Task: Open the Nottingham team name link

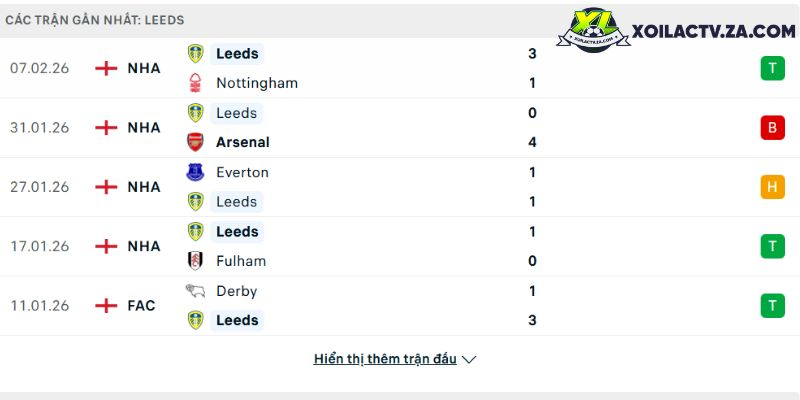Action: pos(257,83)
